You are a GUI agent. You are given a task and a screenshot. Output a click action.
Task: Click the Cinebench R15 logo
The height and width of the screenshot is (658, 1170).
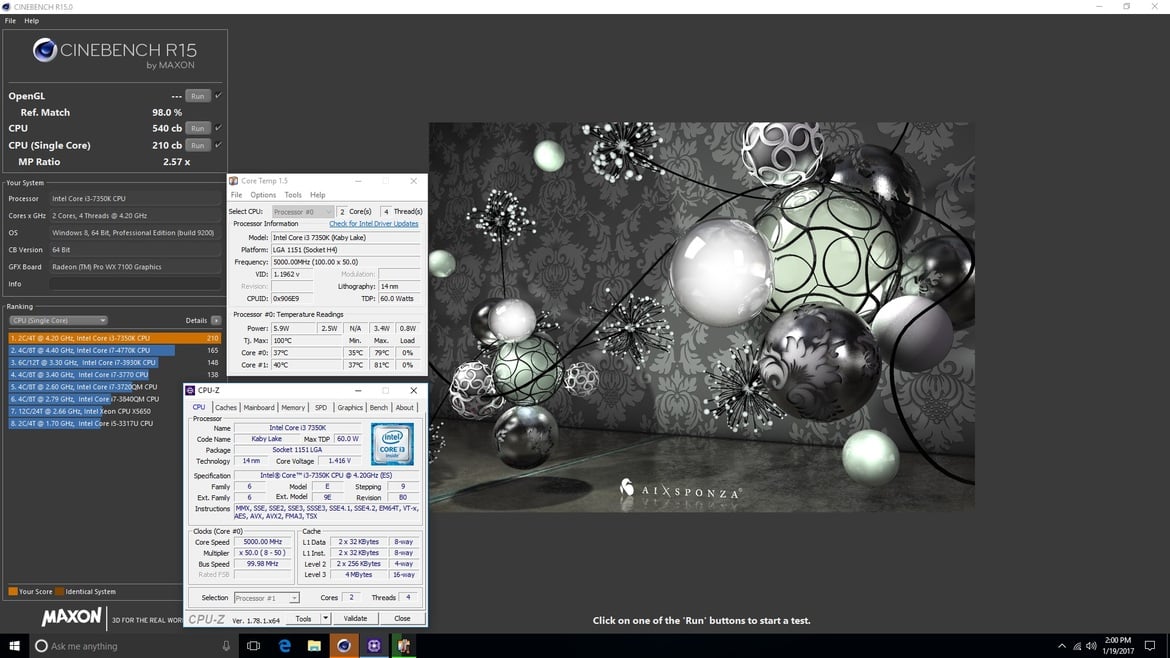pos(114,54)
